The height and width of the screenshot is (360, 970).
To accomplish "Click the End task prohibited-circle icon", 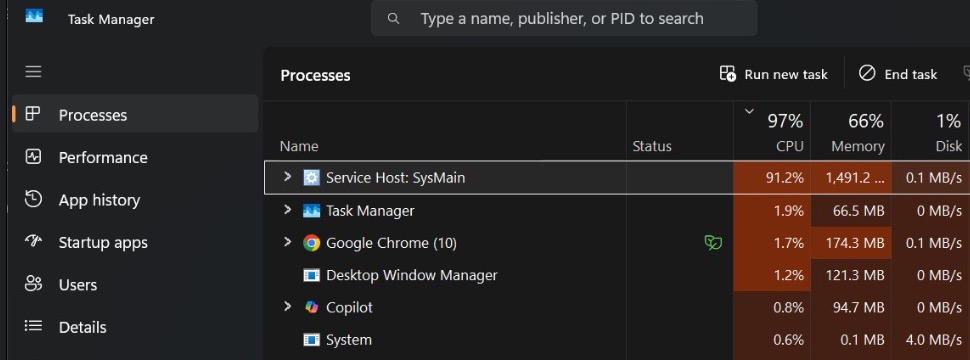I will (x=867, y=74).
